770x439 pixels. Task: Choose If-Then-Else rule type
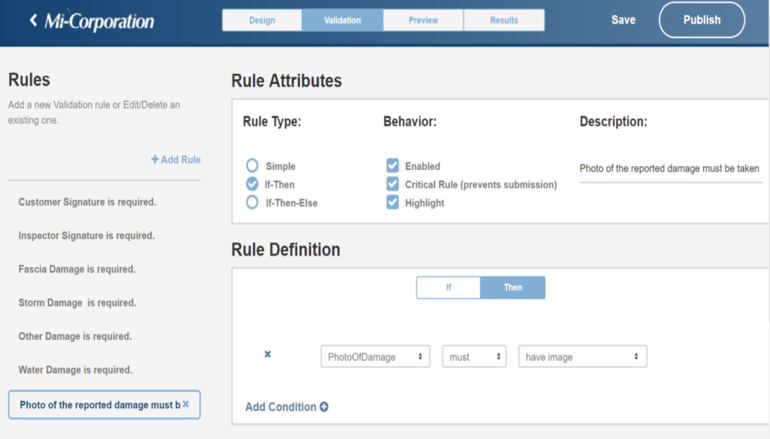click(x=252, y=202)
